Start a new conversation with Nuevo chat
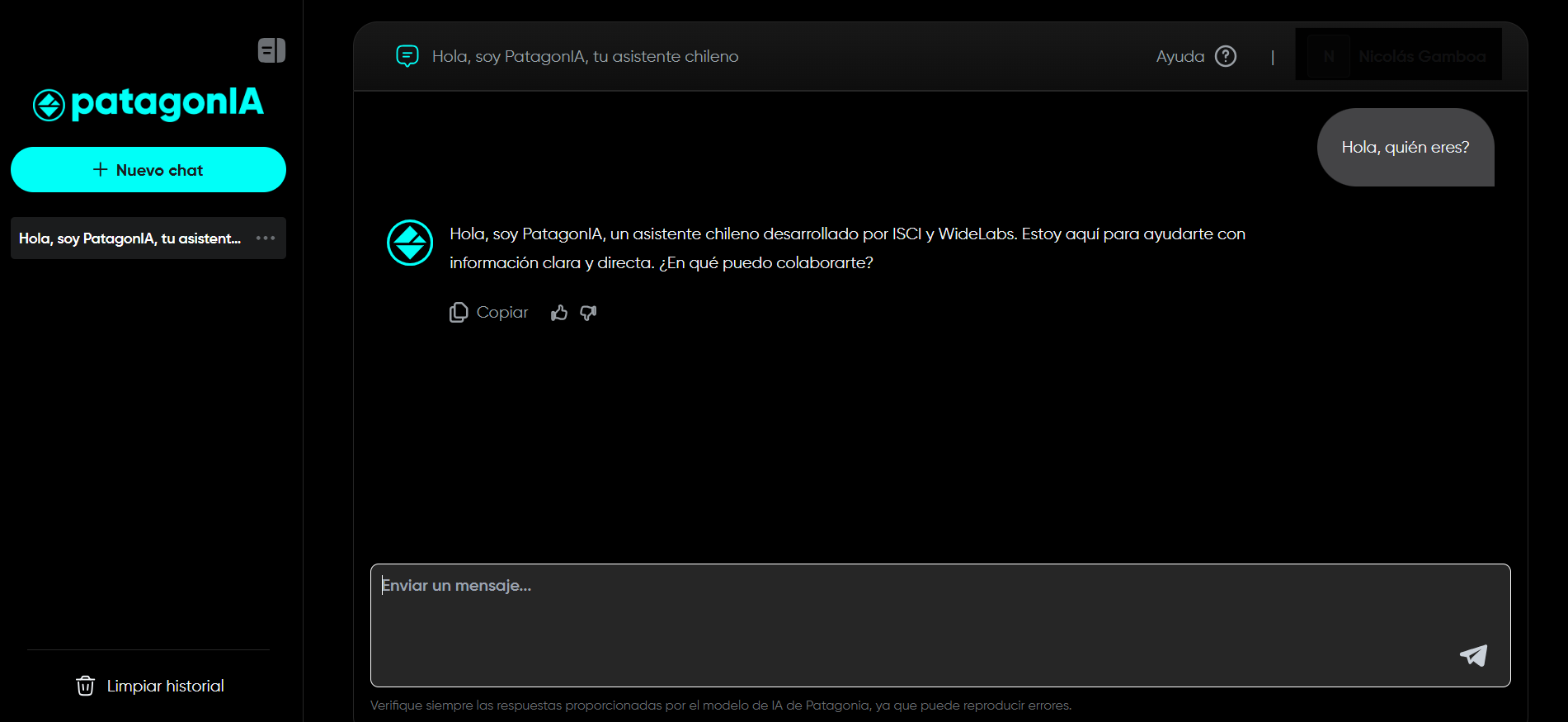Screen dimensions: 1568x722 (148, 170)
